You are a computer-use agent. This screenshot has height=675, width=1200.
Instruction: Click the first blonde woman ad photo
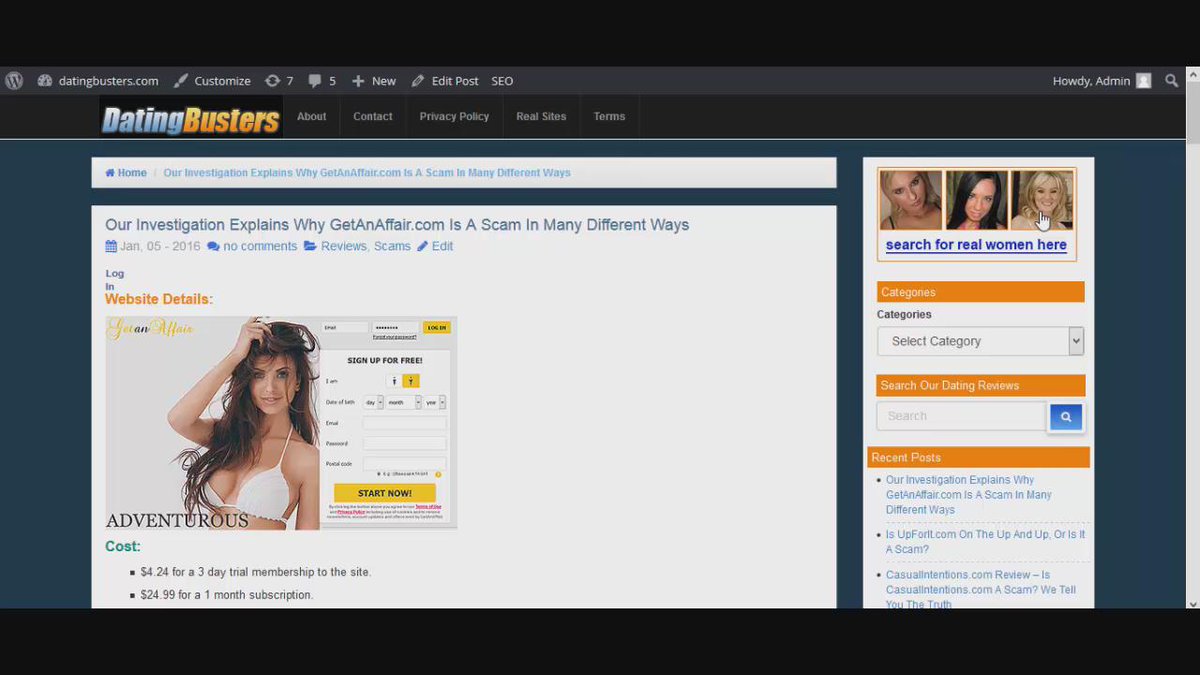click(911, 200)
